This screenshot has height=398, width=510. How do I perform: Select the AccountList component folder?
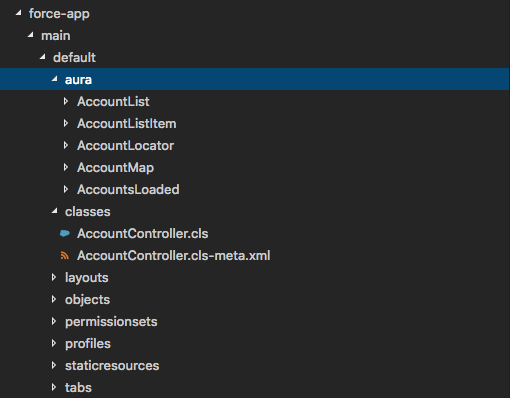113,101
